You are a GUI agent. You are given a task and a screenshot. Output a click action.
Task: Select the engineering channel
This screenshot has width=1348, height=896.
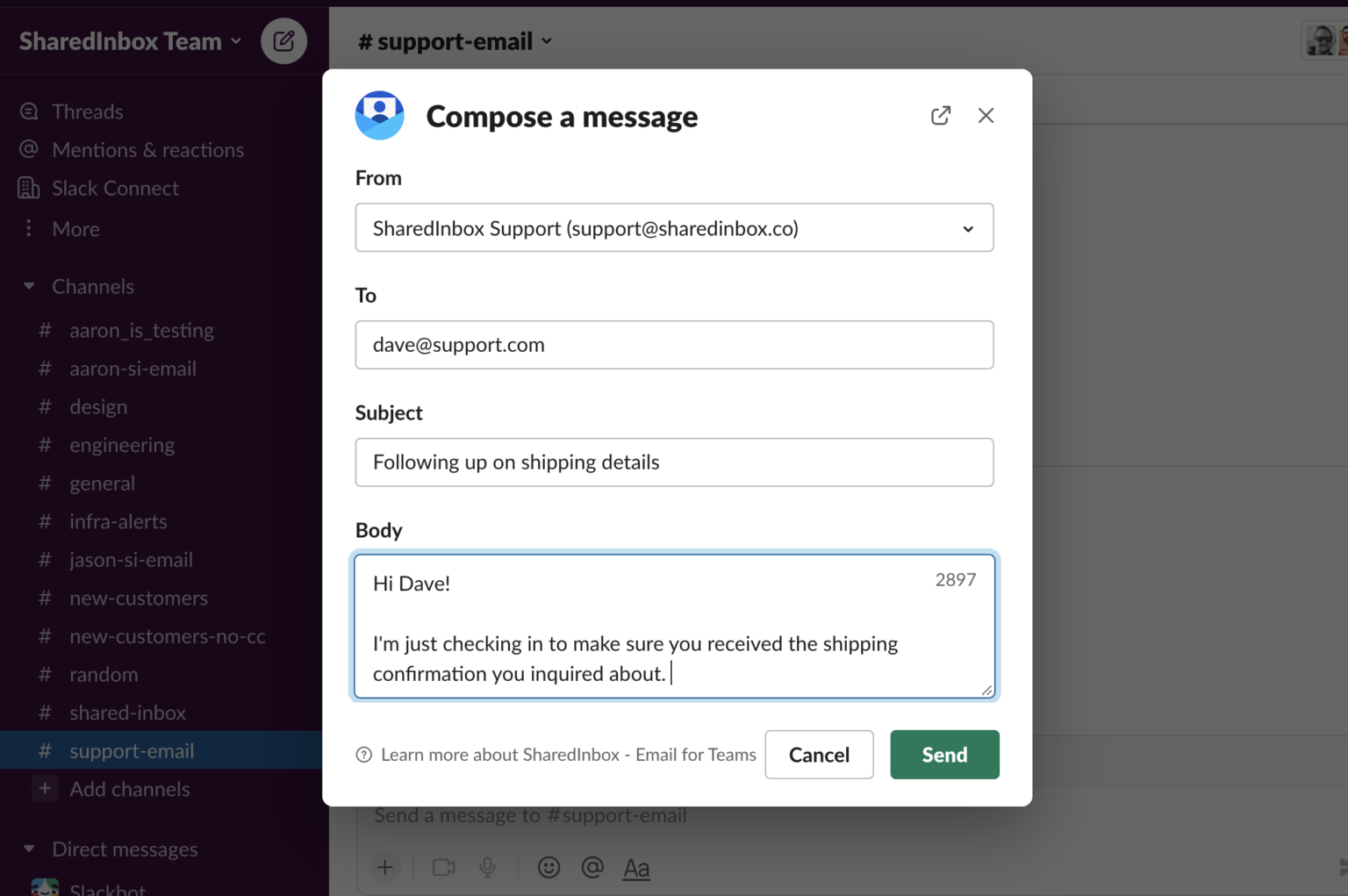point(122,445)
